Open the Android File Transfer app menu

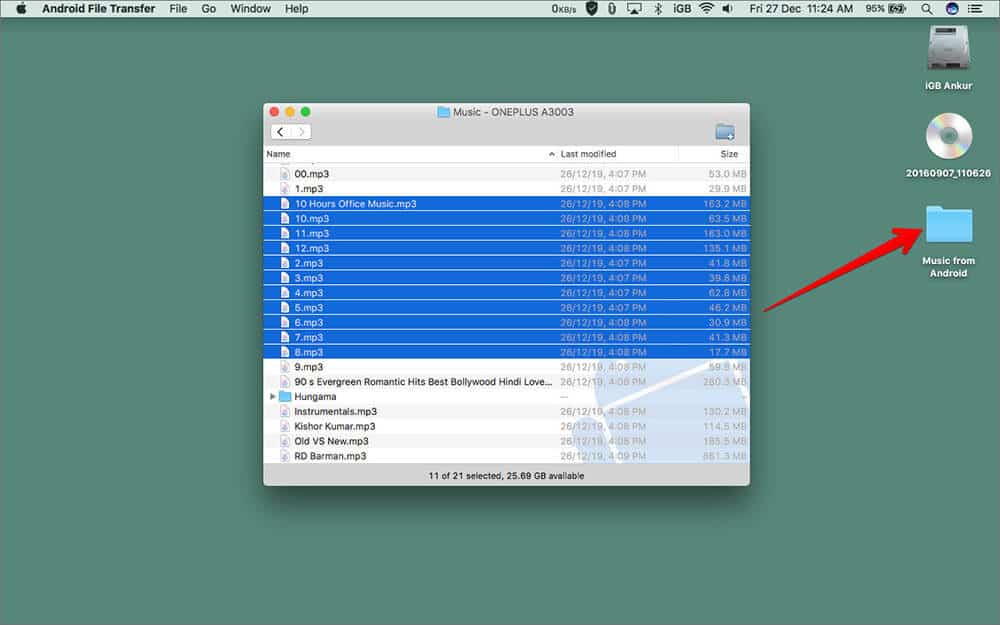(98, 8)
